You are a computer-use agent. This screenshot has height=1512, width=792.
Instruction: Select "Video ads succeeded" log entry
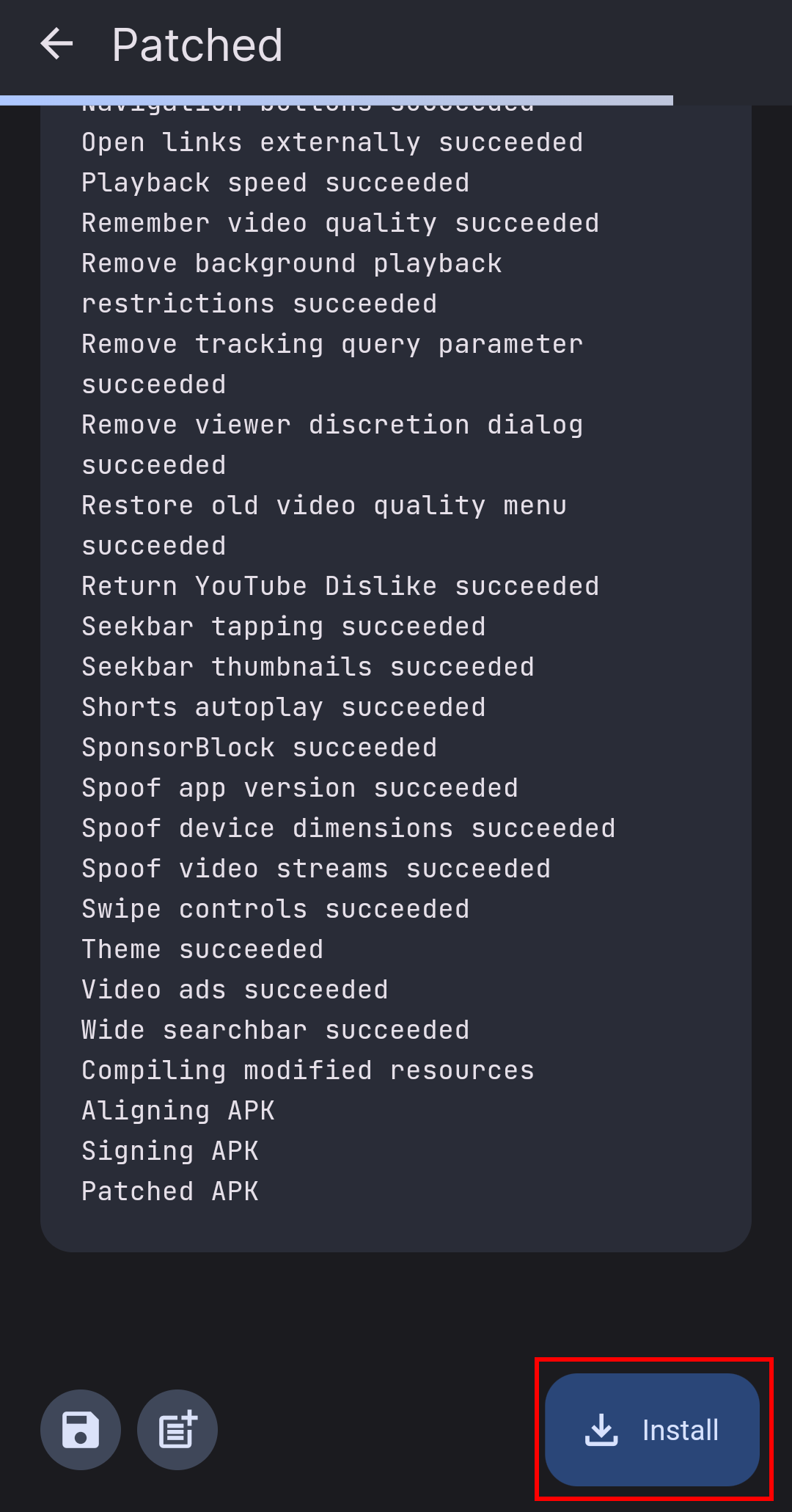(x=235, y=990)
